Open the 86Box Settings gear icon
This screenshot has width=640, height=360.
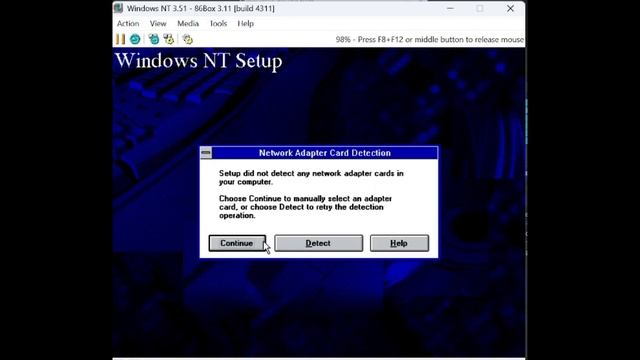(x=187, y=39)
